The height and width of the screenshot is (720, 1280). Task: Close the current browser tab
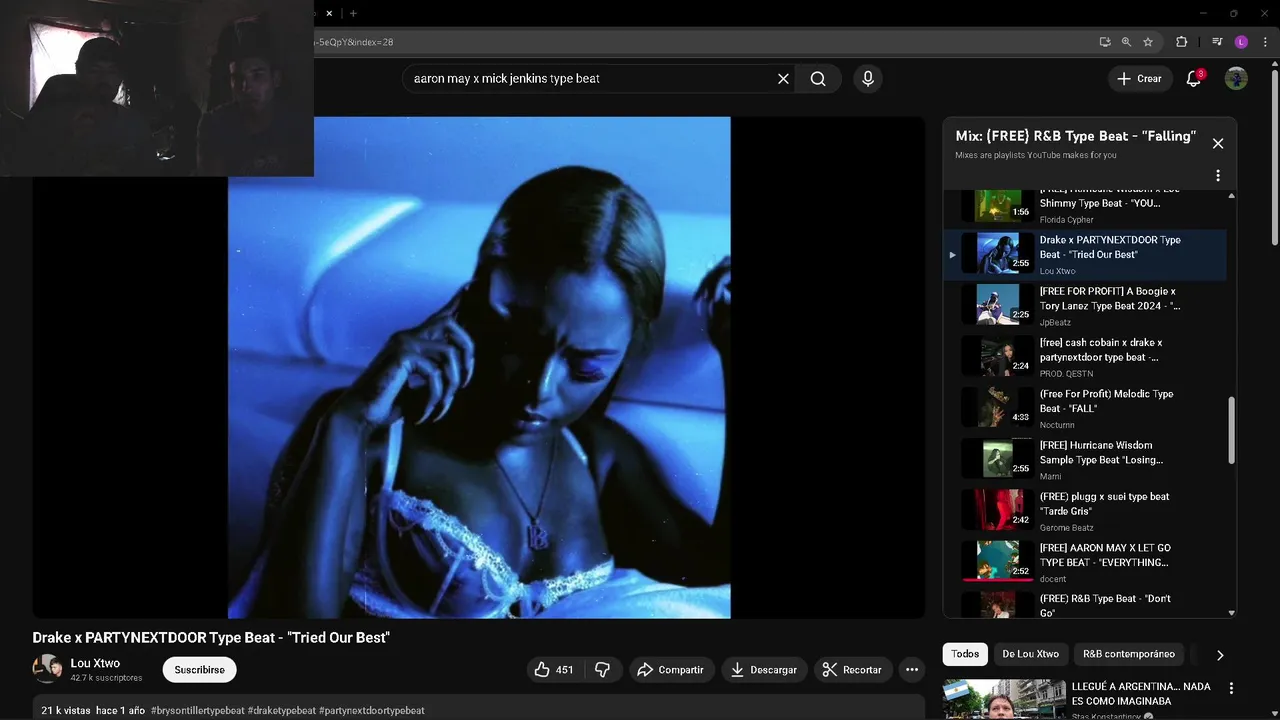330,13
